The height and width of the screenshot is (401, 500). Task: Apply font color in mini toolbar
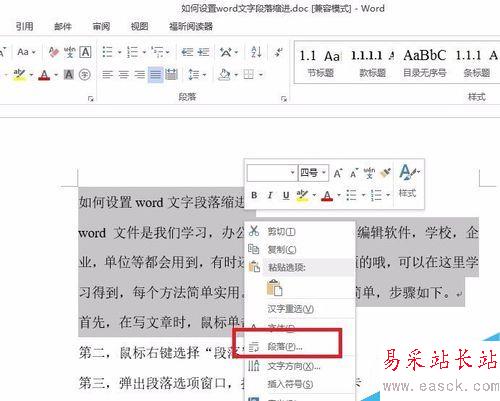click(327, 195)
